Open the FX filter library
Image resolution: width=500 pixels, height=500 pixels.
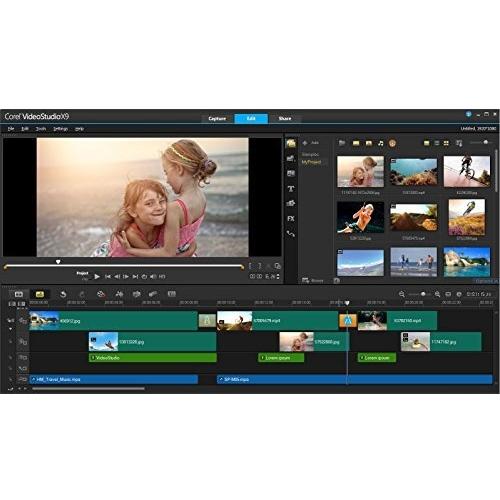291,219
